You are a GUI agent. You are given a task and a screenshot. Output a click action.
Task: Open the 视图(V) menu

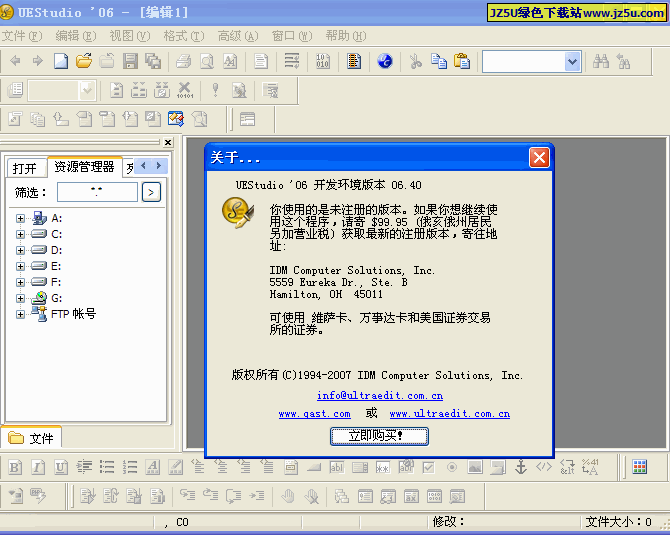coord(130,36)
